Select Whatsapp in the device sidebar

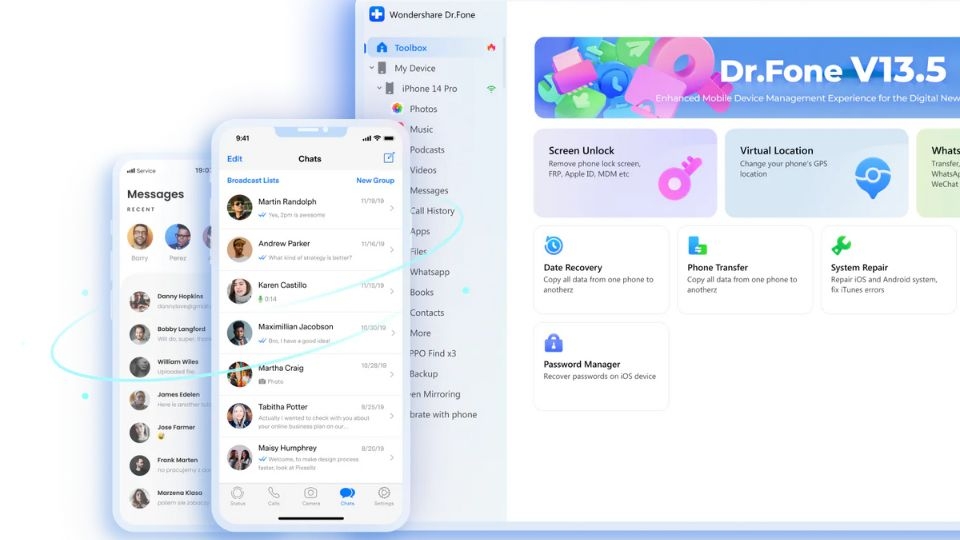click(430, 272)
